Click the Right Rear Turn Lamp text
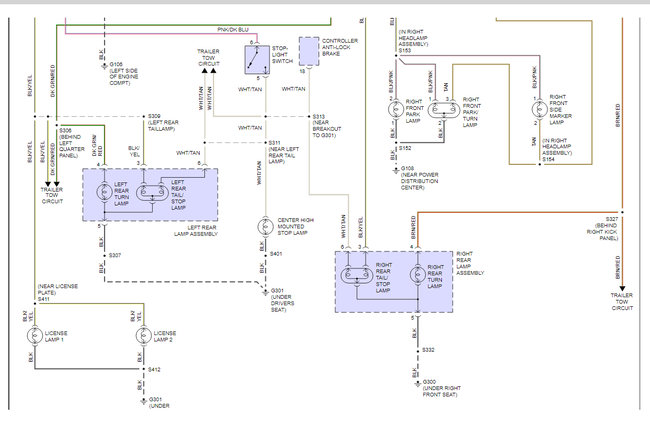650x421 pixels. (435, 276)
